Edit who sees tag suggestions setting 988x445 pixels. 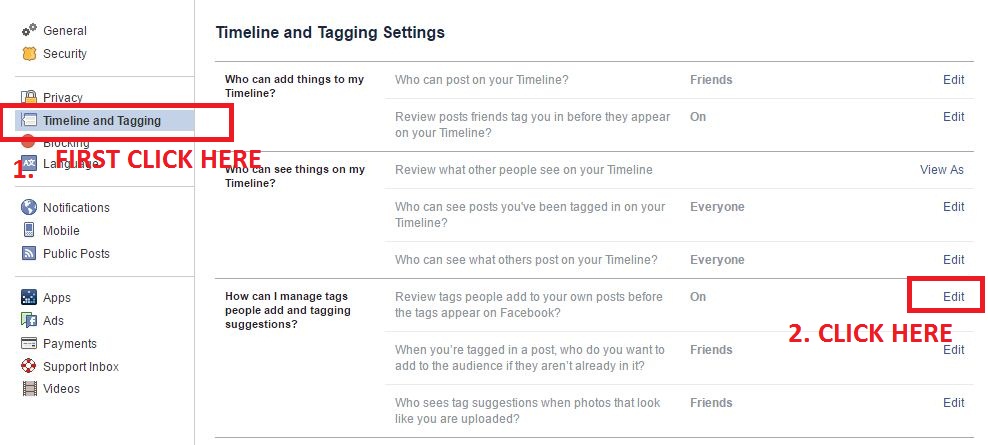point(953,403)
